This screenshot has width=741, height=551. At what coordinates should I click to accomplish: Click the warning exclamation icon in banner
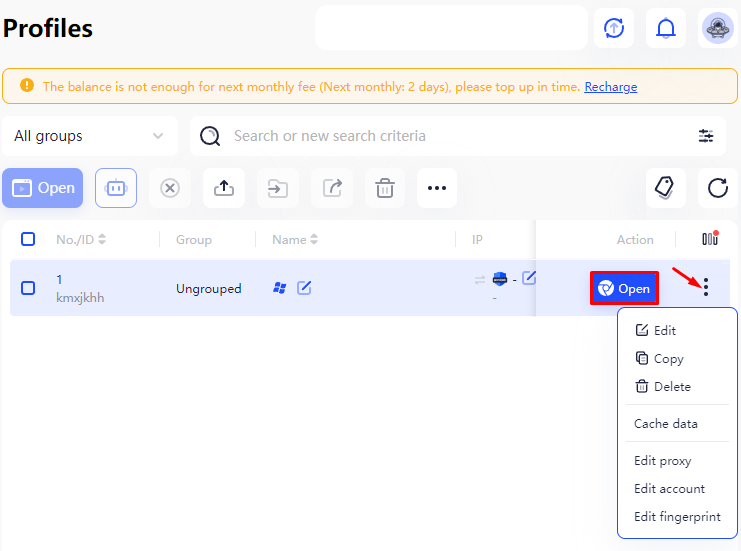pos(27,86)
